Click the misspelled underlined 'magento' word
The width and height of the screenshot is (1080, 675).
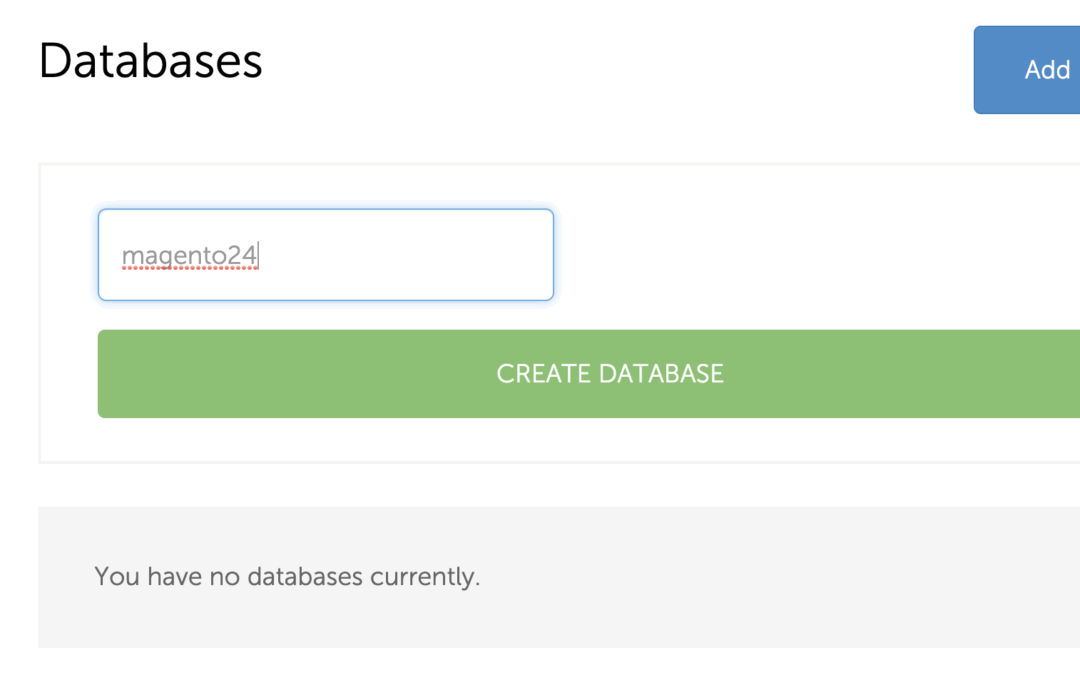[x=173, y=256]
